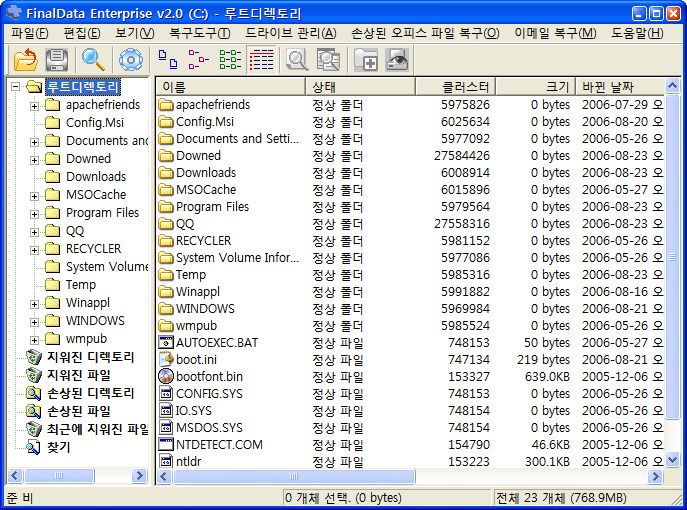Open 손상된 파일 in the tree
687x510 pixels.
[x=78, y=411]
